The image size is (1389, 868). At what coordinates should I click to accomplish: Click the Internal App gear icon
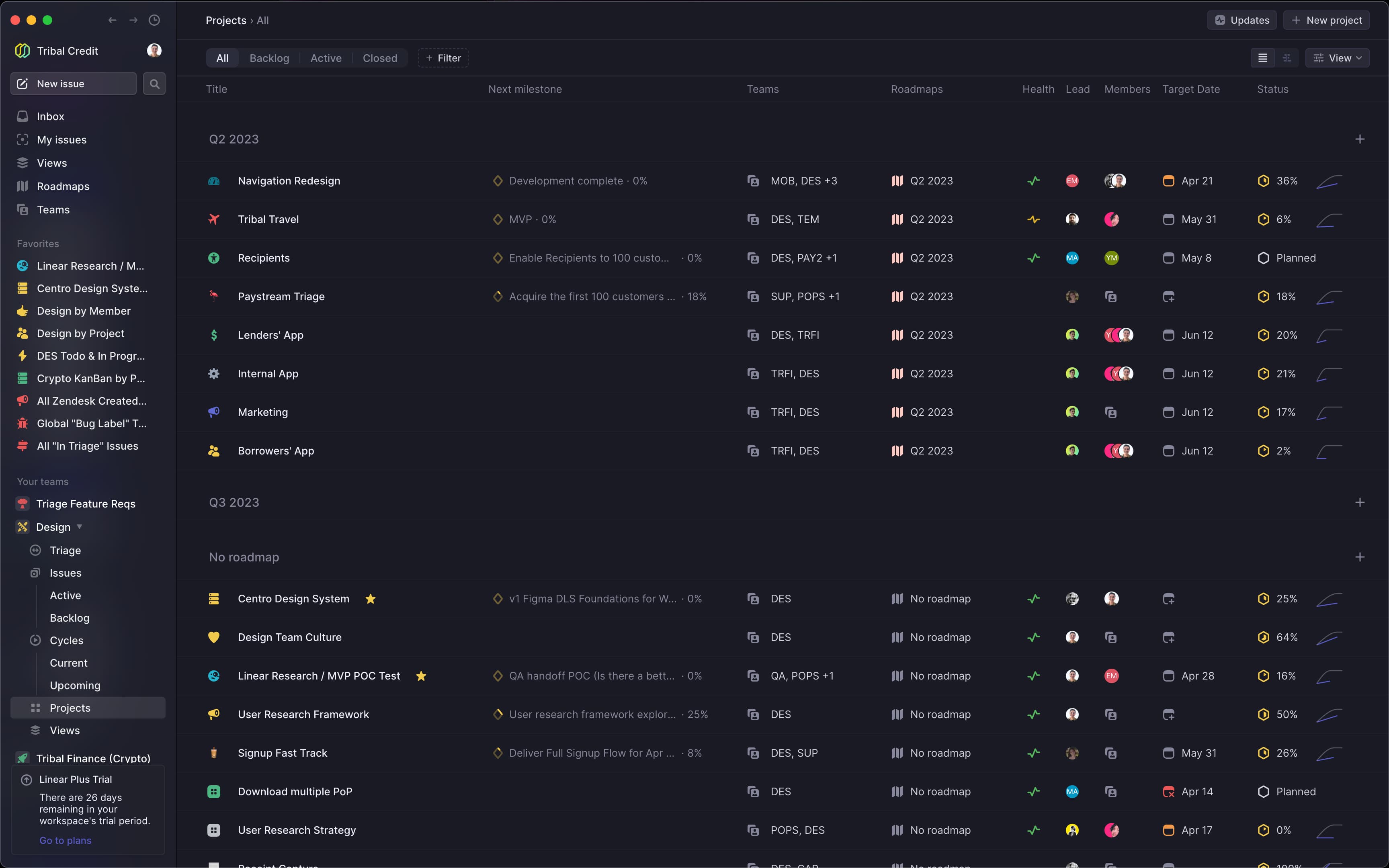point(213,374)
